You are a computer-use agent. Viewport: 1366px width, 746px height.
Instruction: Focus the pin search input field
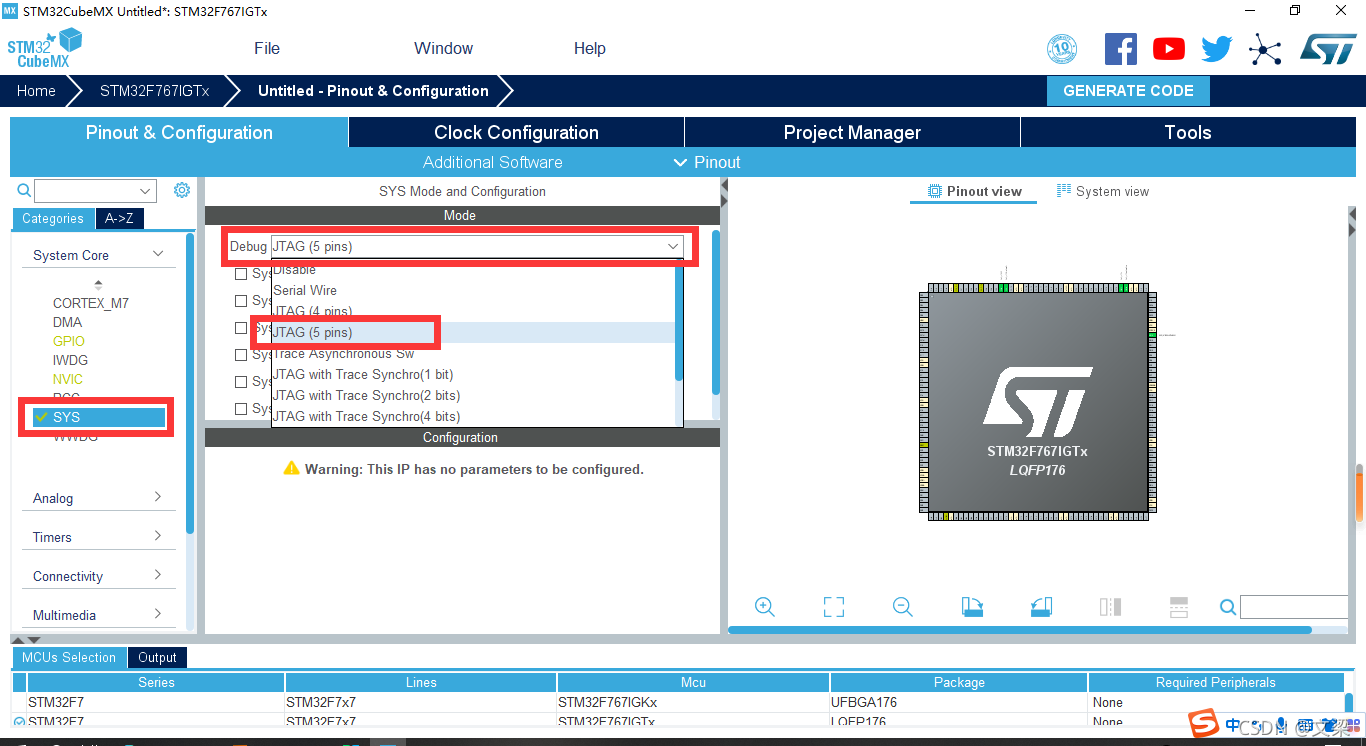pyautogui.click(x=1294, y=607)
